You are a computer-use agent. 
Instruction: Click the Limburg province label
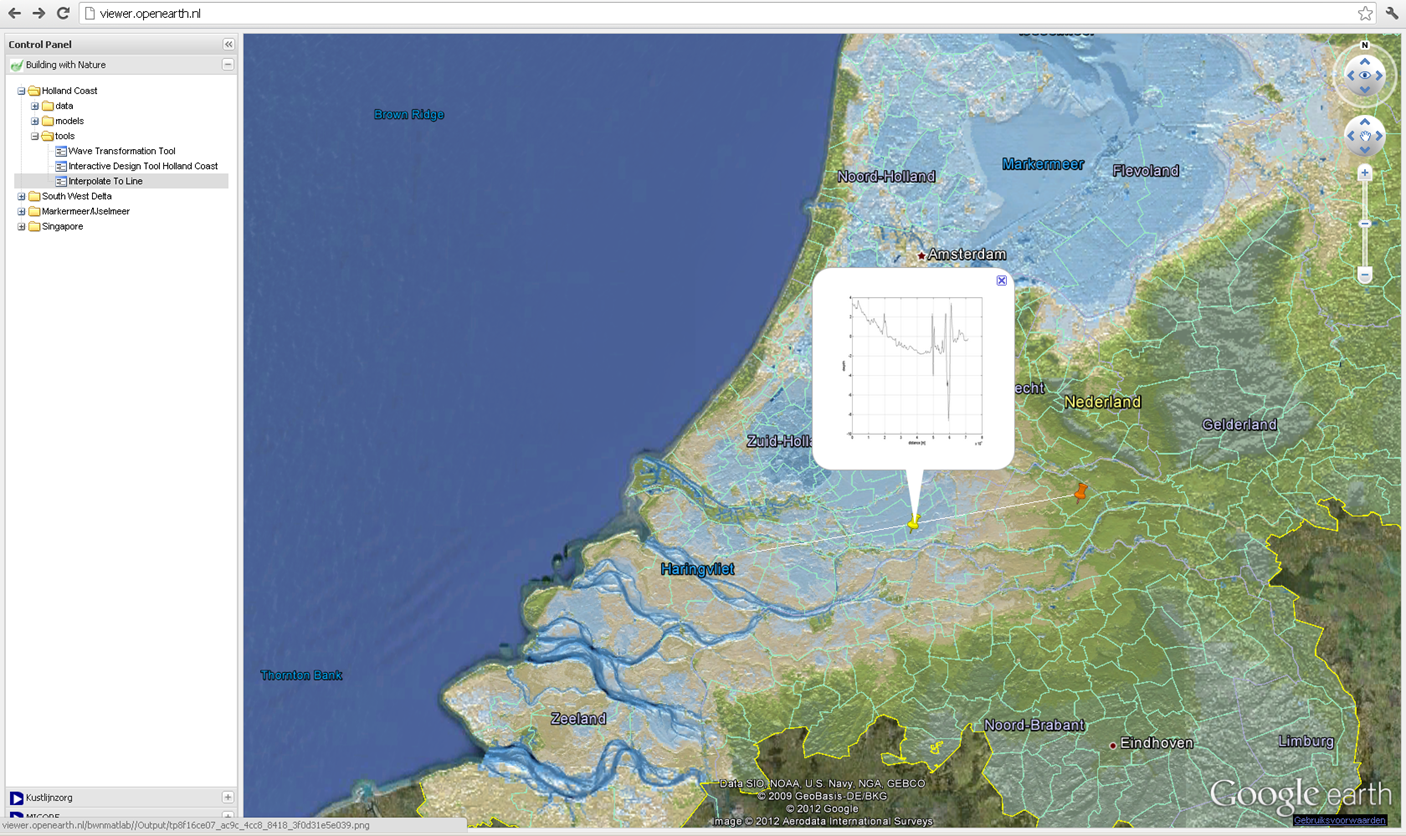[x=1306, y=741]
